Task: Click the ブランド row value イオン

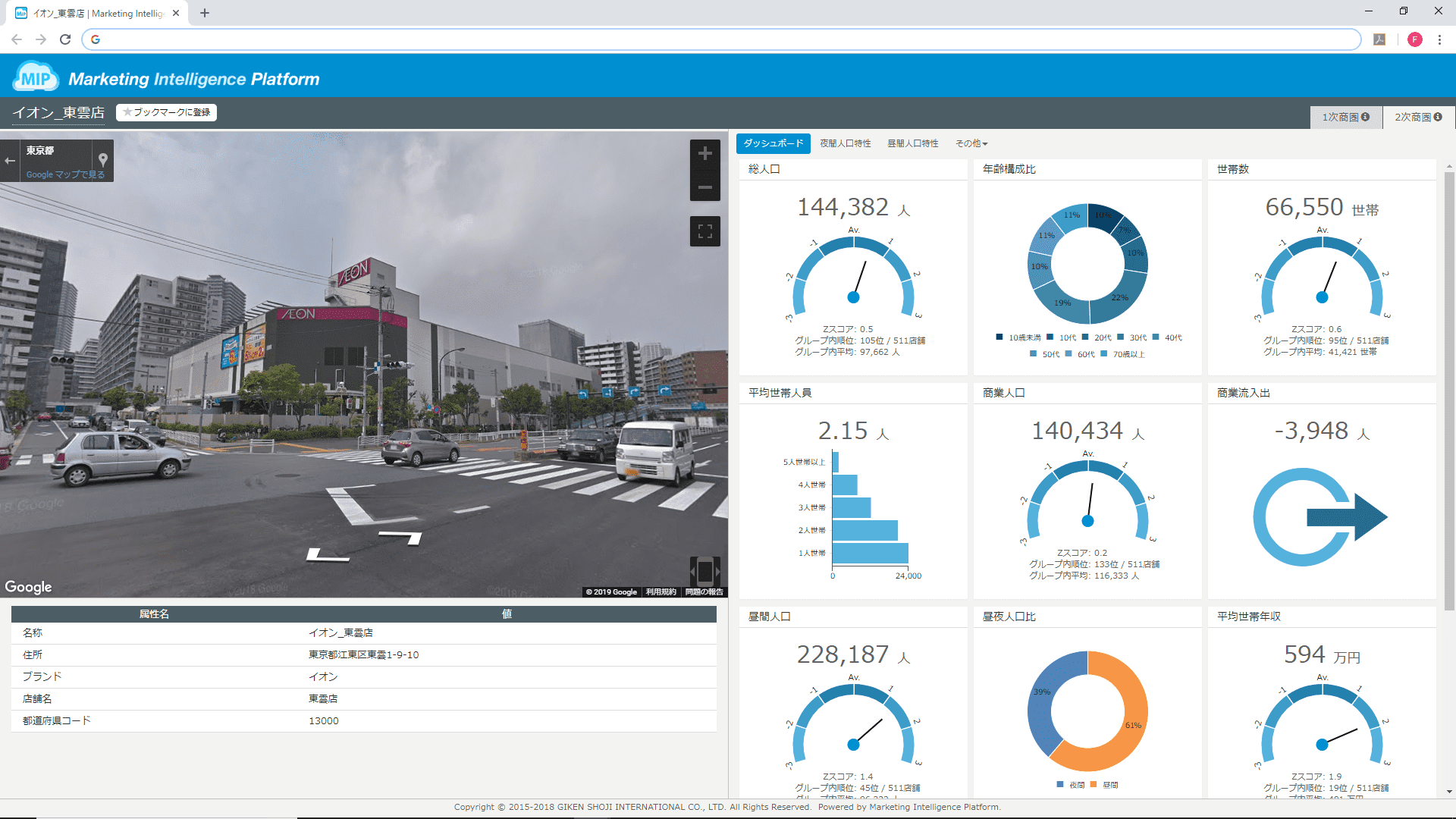Action: coord(323,676)
